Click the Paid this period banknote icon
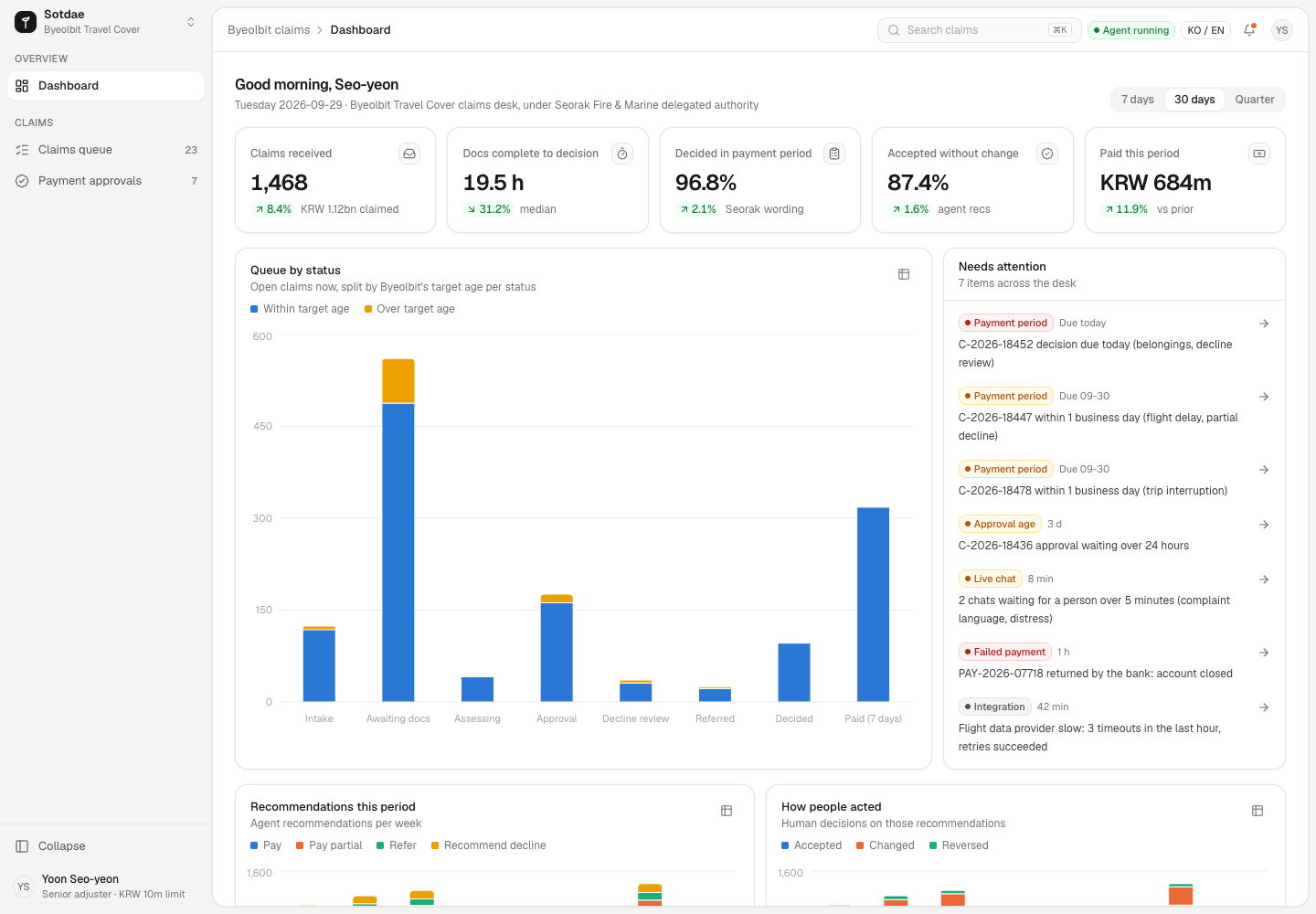The height and width of the screenshot is (914, 1316). [x=1259, y=154]
